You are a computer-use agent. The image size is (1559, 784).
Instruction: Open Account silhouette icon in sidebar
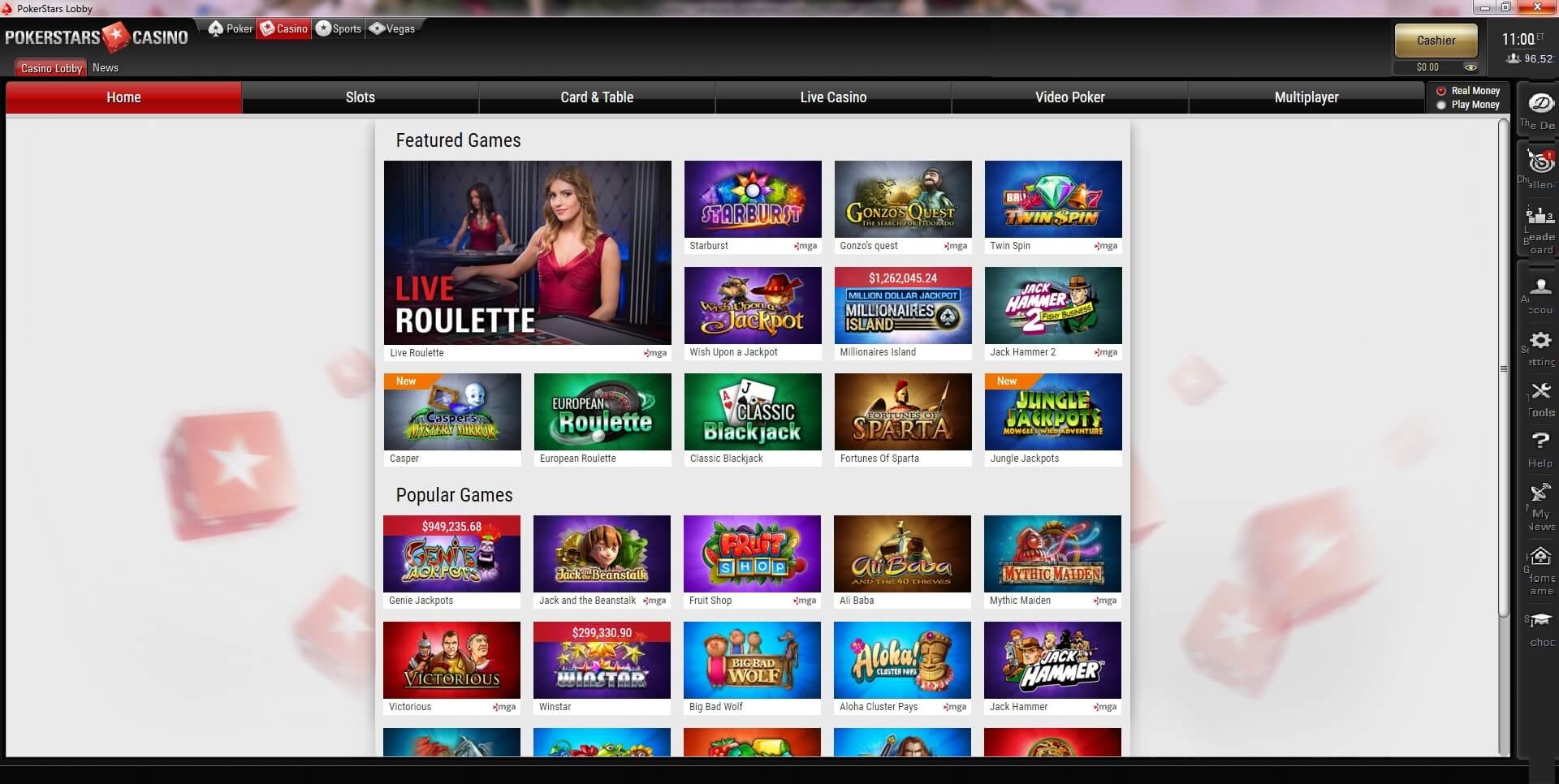(1540, 286)
